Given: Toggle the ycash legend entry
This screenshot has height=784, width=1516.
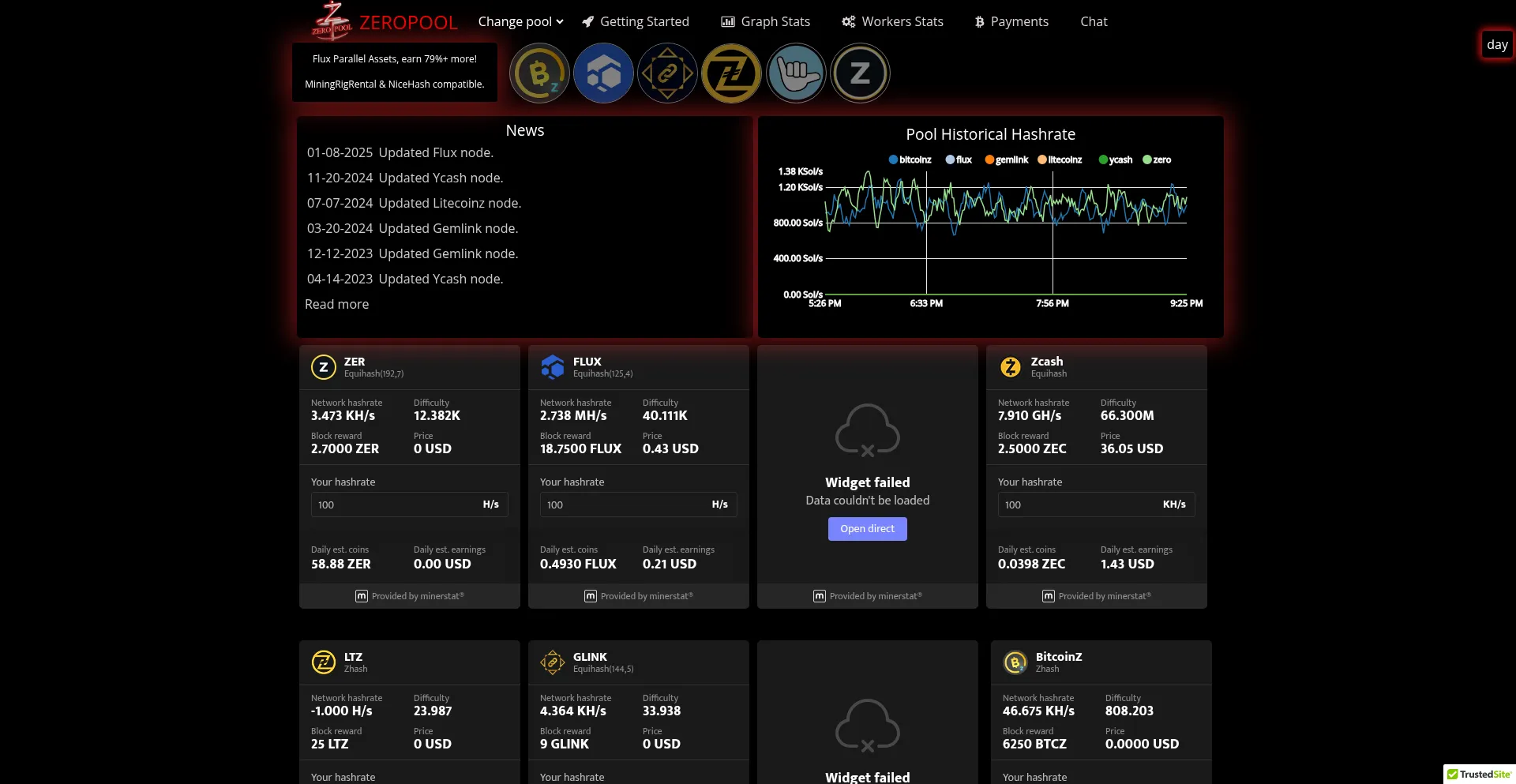Looking at the screenshot, I should 1114,159.
